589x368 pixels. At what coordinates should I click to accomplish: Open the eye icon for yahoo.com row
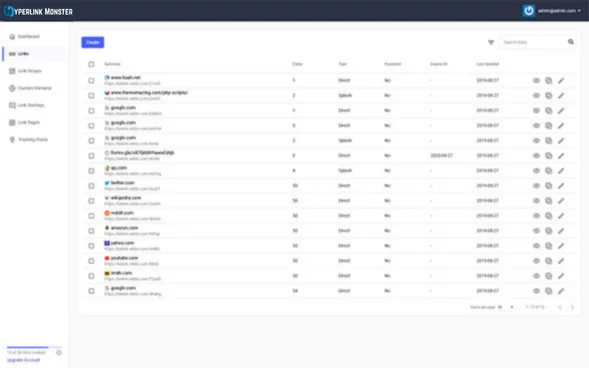pyautogui.click(x=536, y=246)
